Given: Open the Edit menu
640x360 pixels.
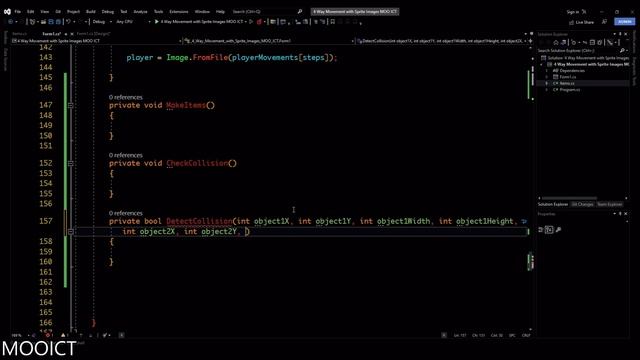Looking at the screenshot, I should [31, 12].
